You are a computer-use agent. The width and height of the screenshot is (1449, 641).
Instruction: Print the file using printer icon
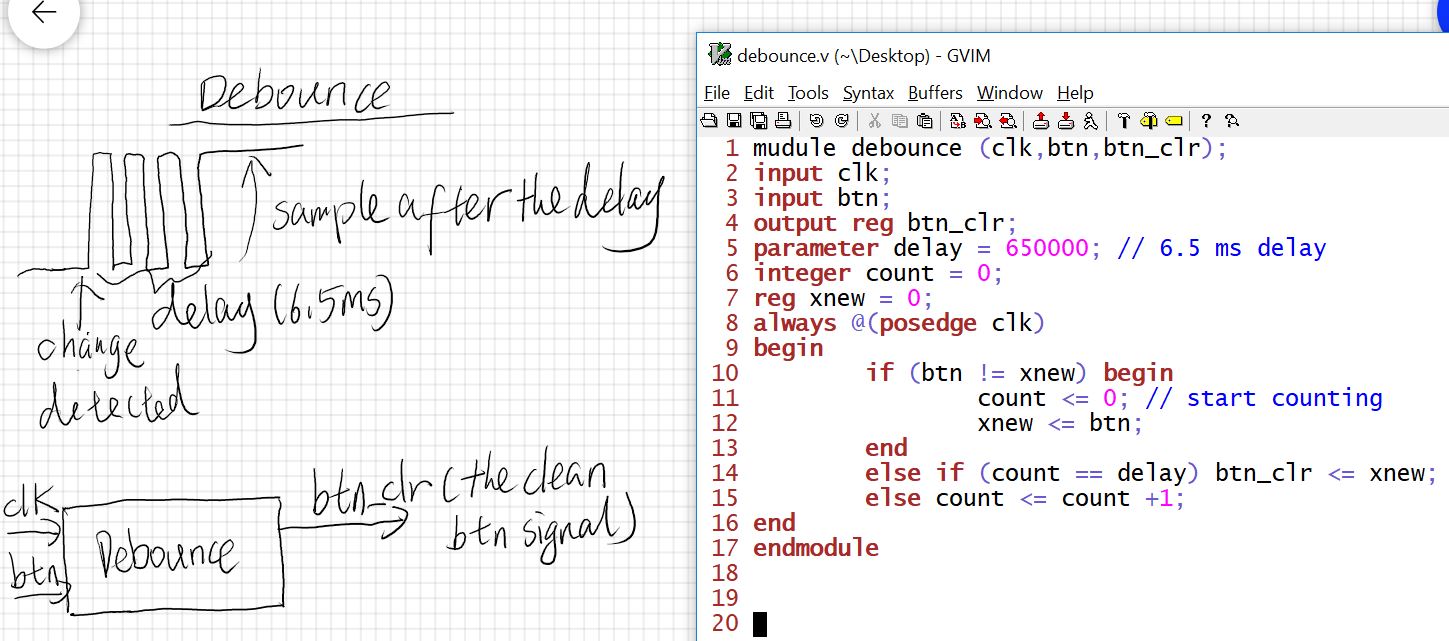coord(782,121)
